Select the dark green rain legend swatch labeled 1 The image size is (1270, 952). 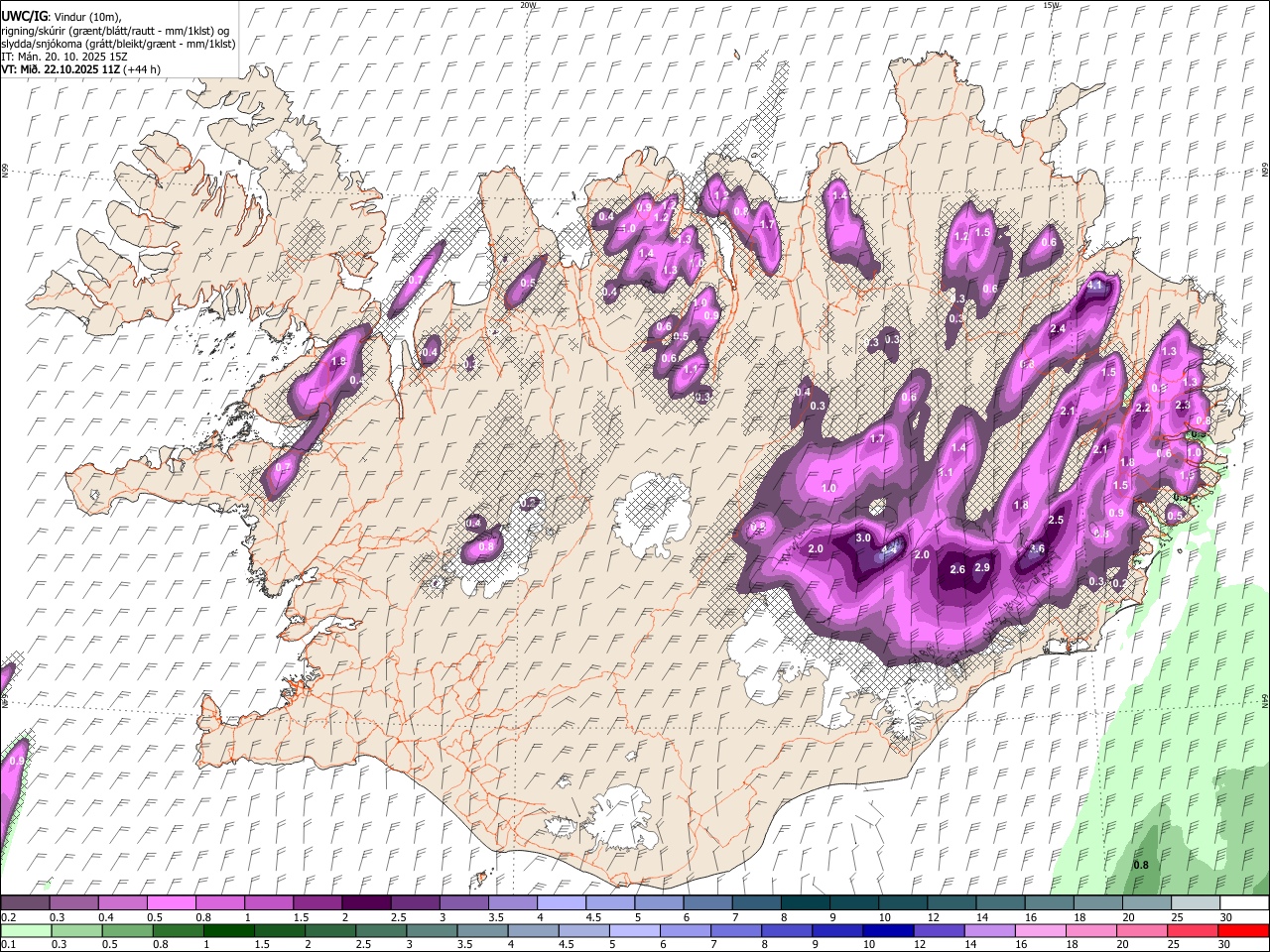[x=229, y=930]
